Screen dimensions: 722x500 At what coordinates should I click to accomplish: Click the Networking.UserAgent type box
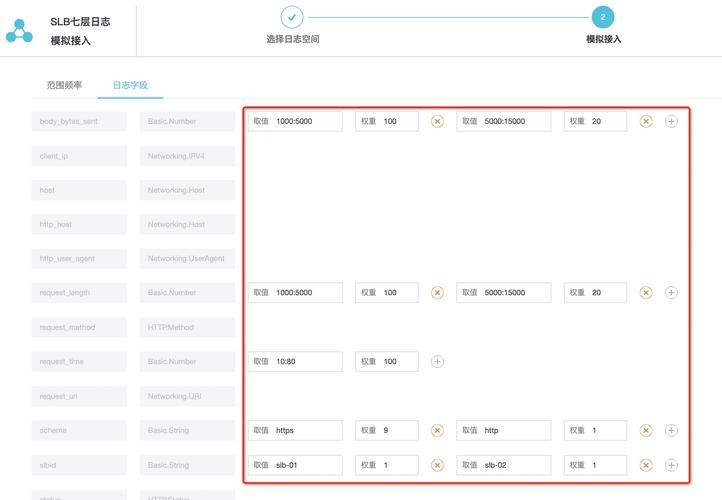(x=187, y=258)
